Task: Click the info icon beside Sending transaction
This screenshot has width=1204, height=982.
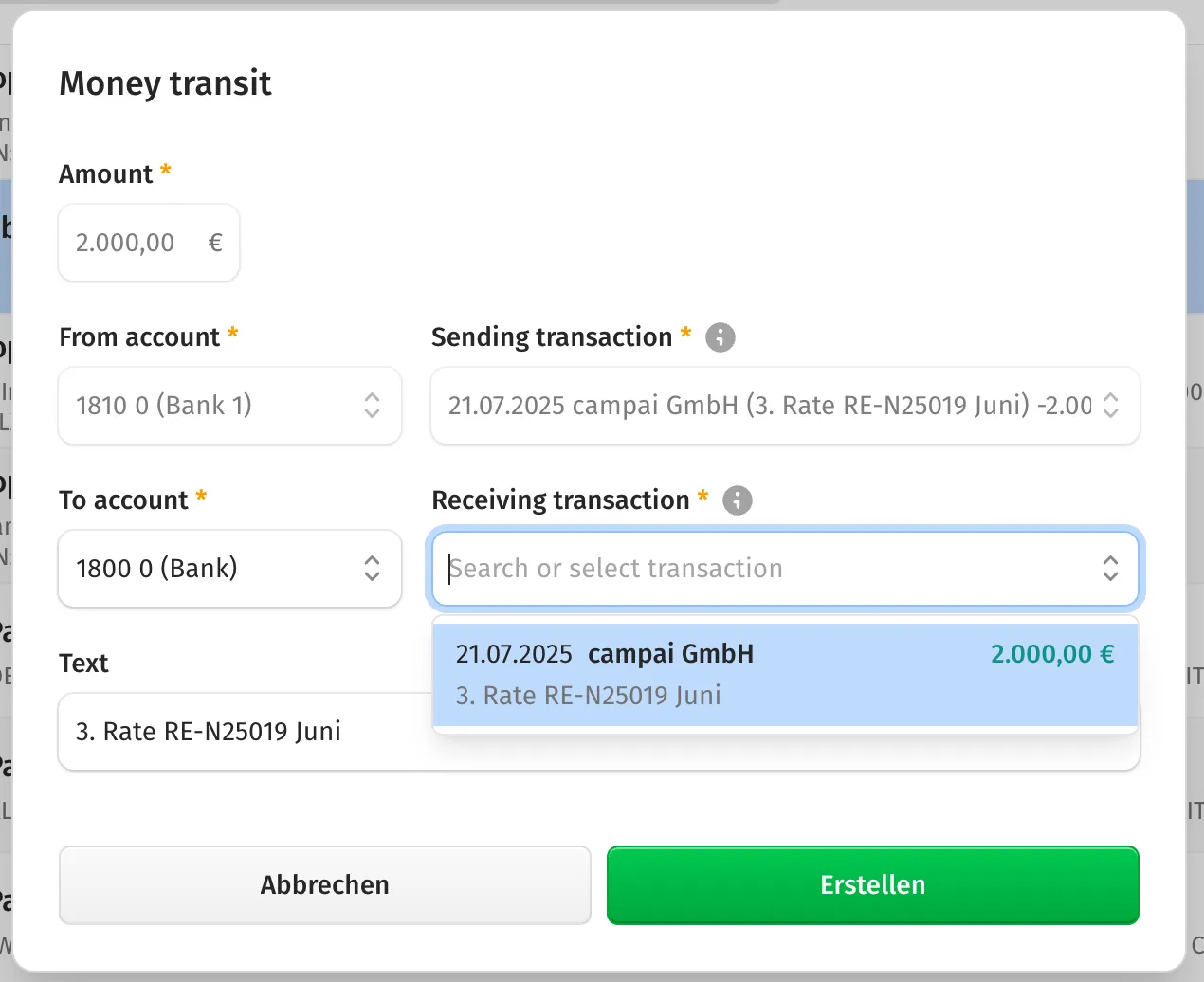Action: pos(721,337)
